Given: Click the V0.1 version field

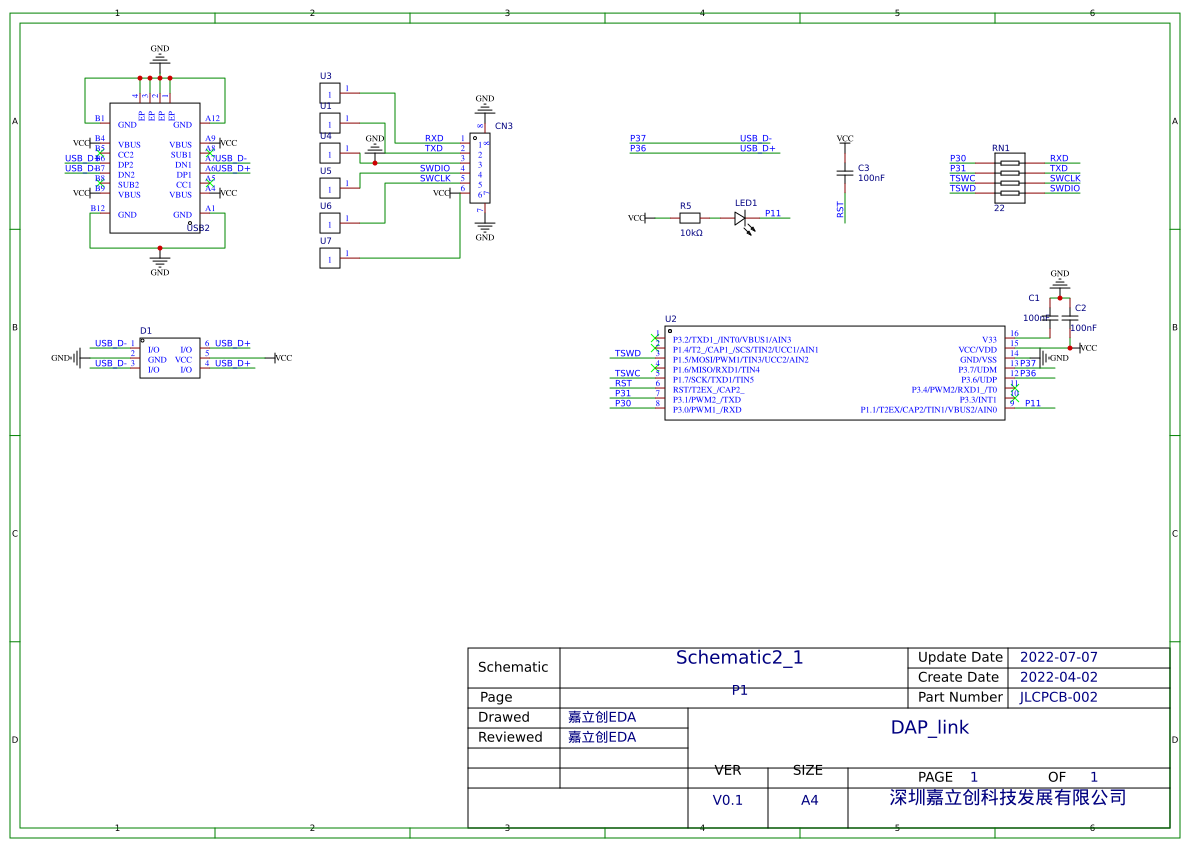Looking at the screenshot, I should tap(727, 800).
